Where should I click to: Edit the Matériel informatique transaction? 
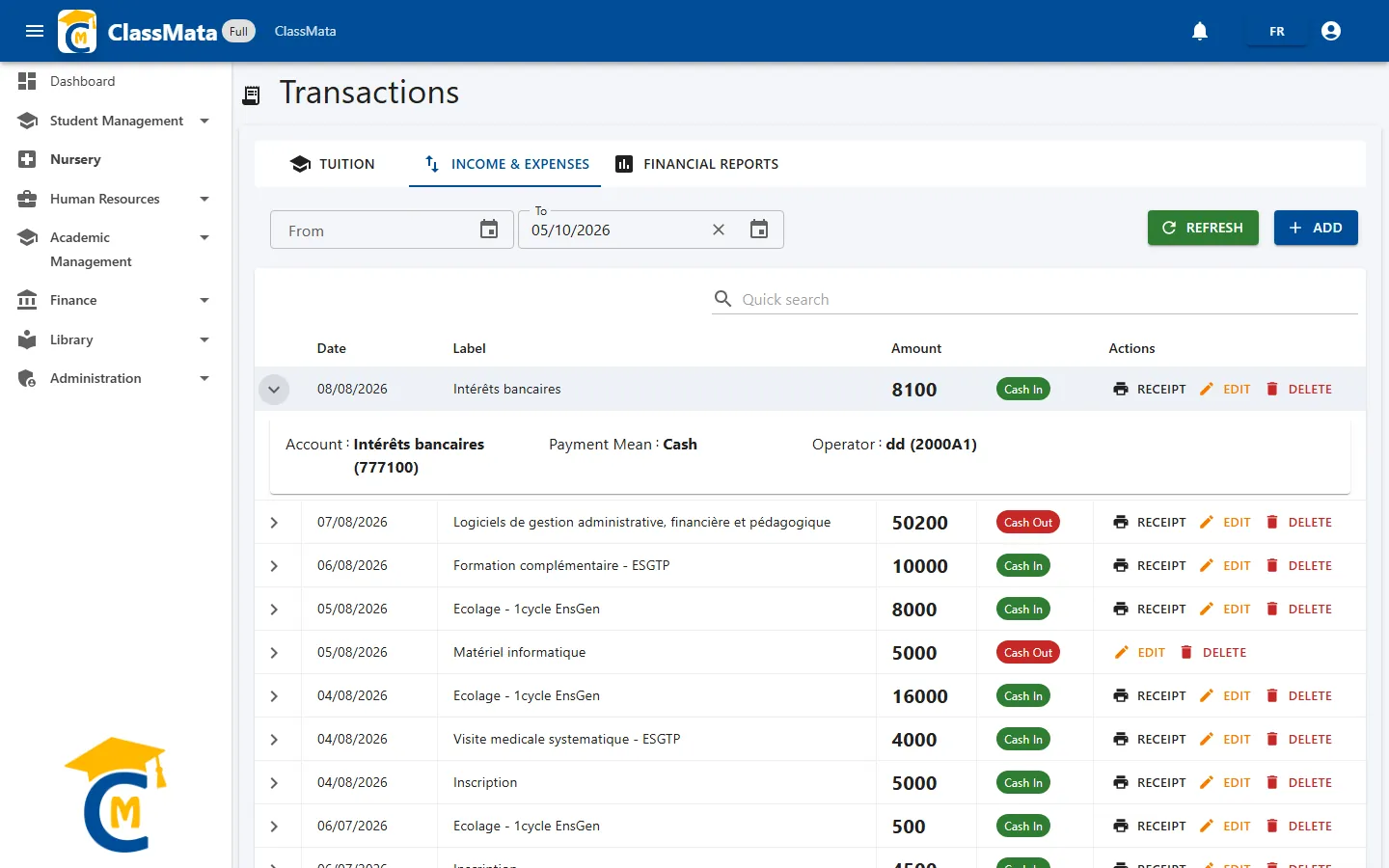(1139, 653)
